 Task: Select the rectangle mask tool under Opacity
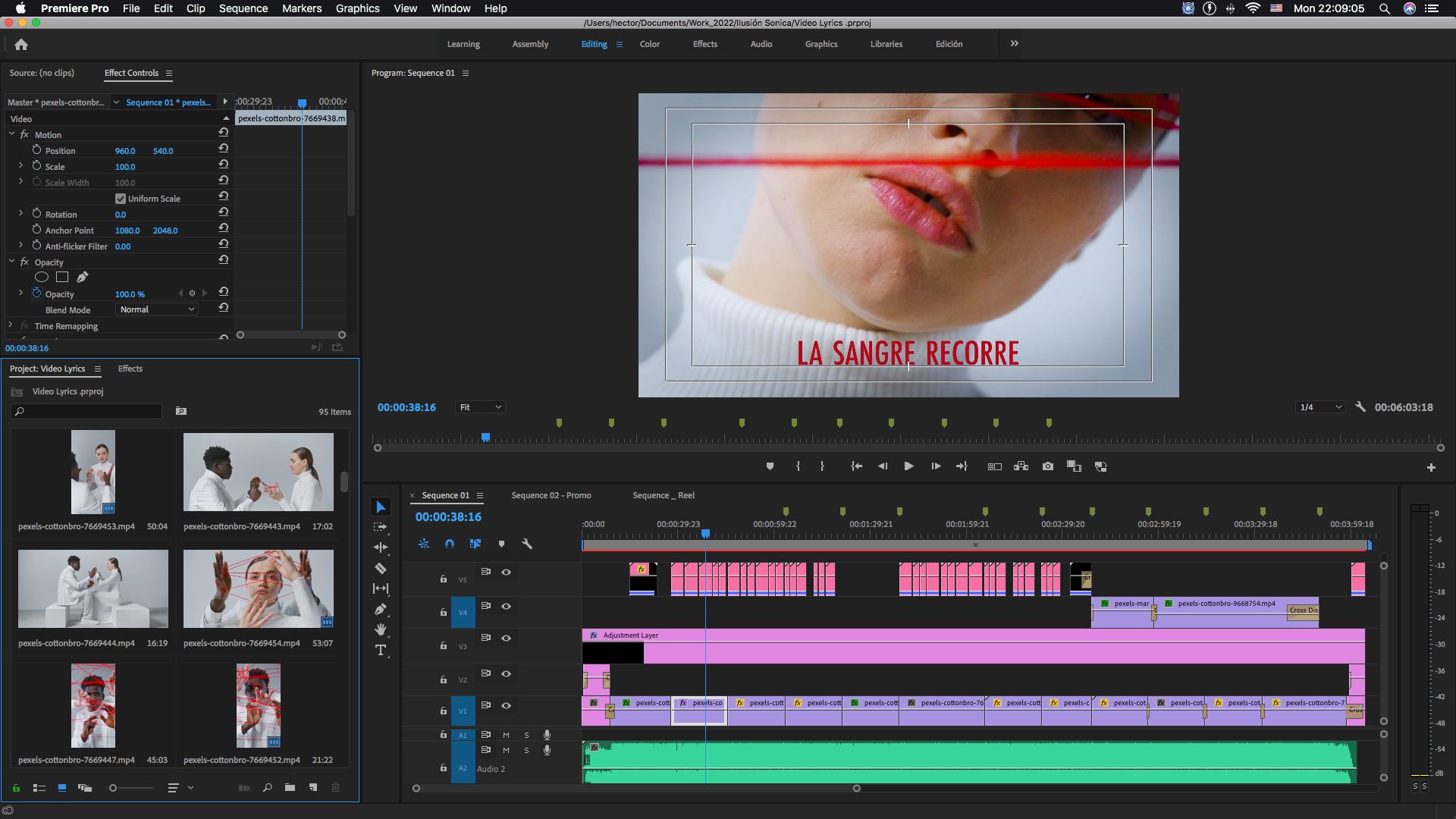click(x=62, y=278)
